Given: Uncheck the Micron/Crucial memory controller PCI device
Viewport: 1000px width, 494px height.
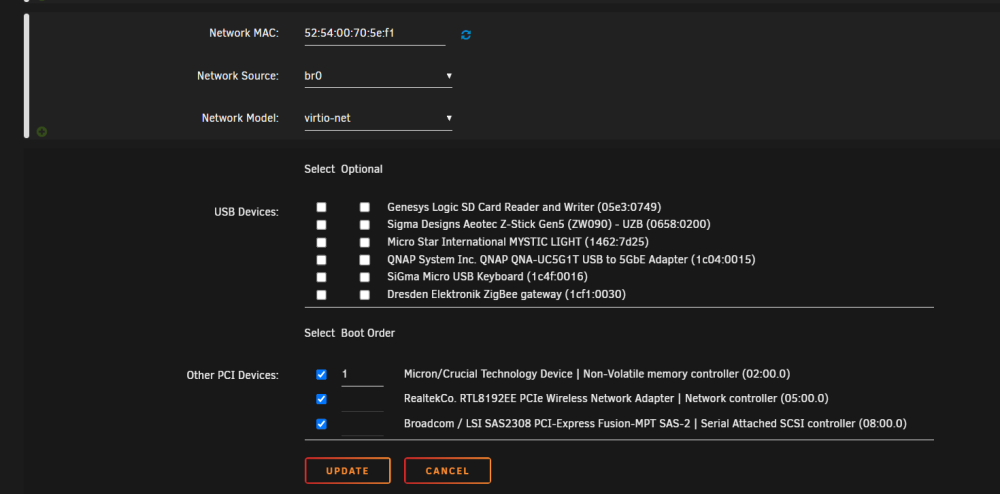Looking at the screenshot, I should (x=321, y=375).
